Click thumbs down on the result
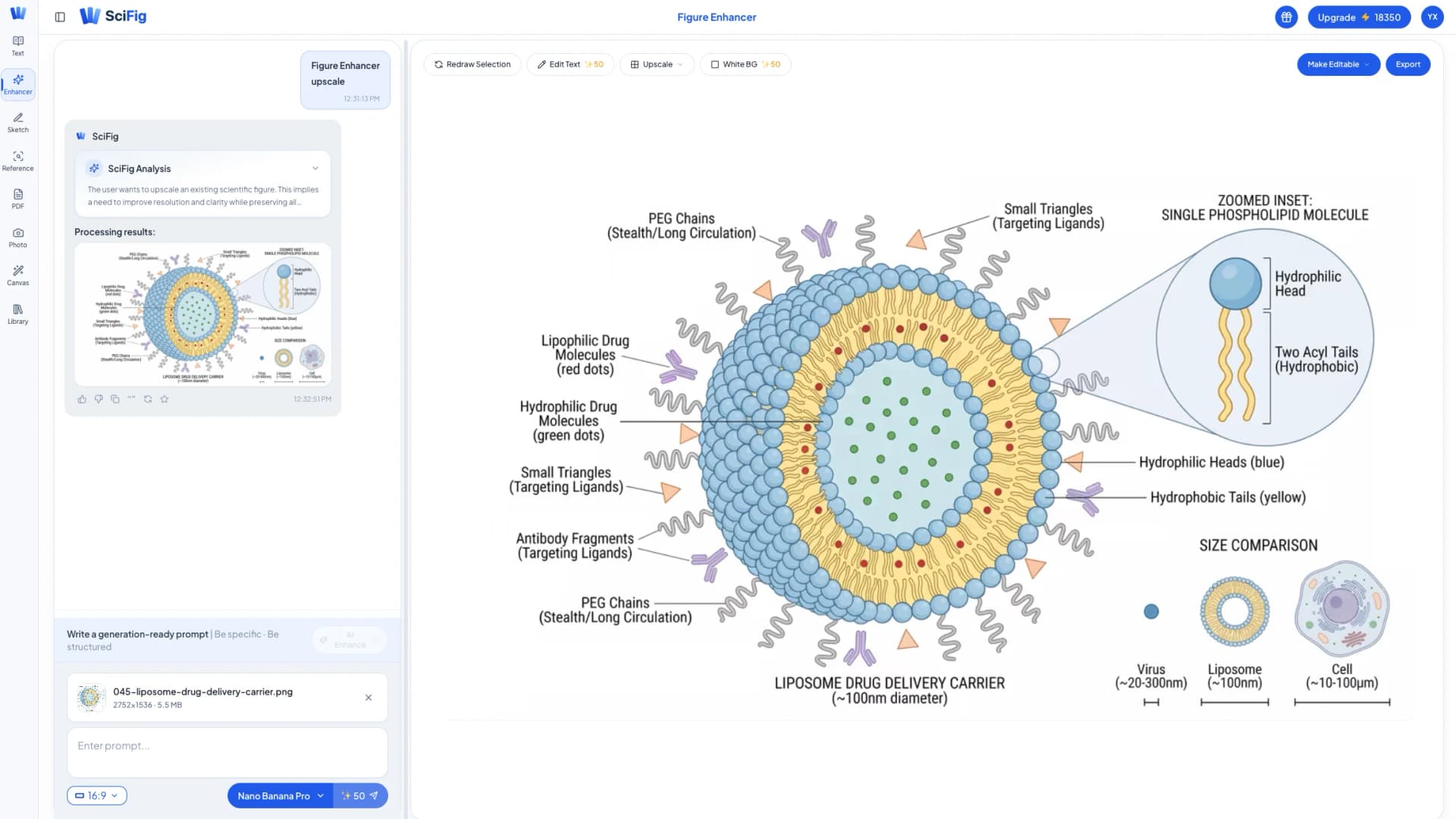 99,399
